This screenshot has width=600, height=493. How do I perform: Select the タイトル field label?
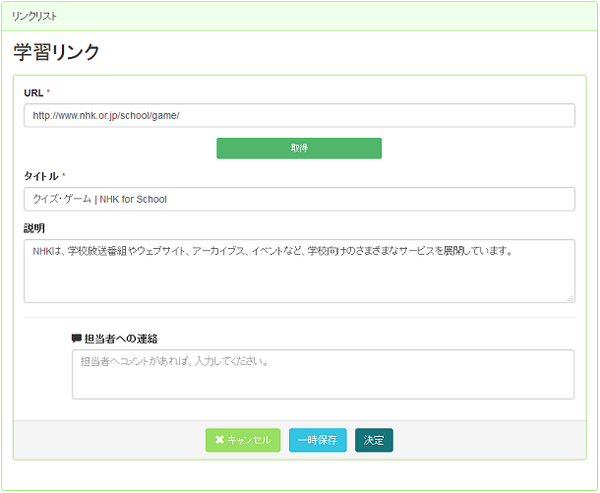(x=41, y=176)
